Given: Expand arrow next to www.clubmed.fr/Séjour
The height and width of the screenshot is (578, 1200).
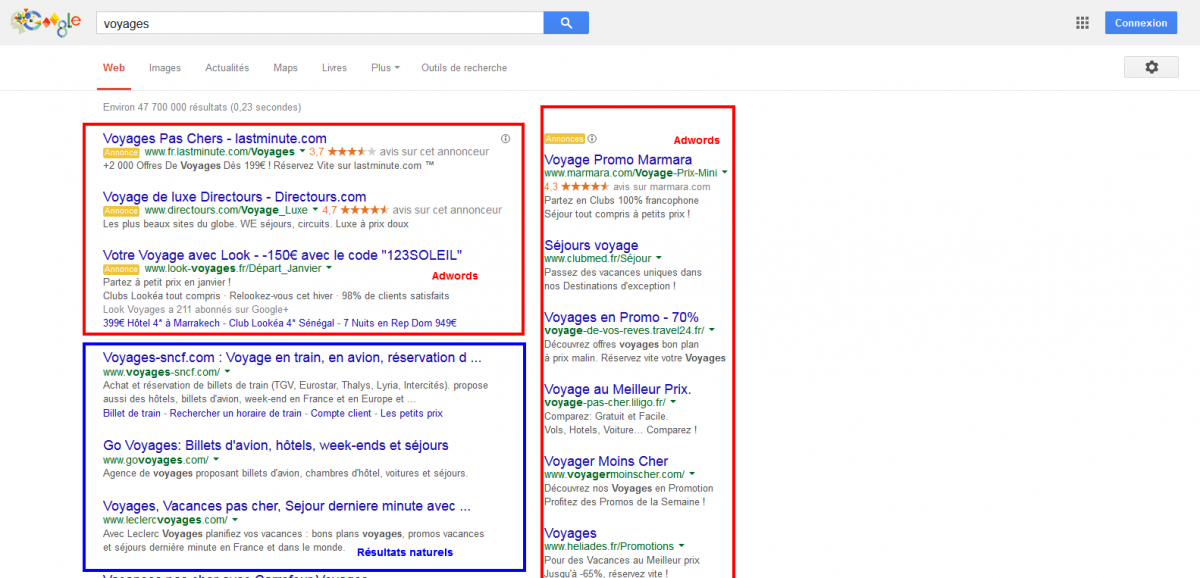Looking at the screenshot, I should tap(659, 259).
